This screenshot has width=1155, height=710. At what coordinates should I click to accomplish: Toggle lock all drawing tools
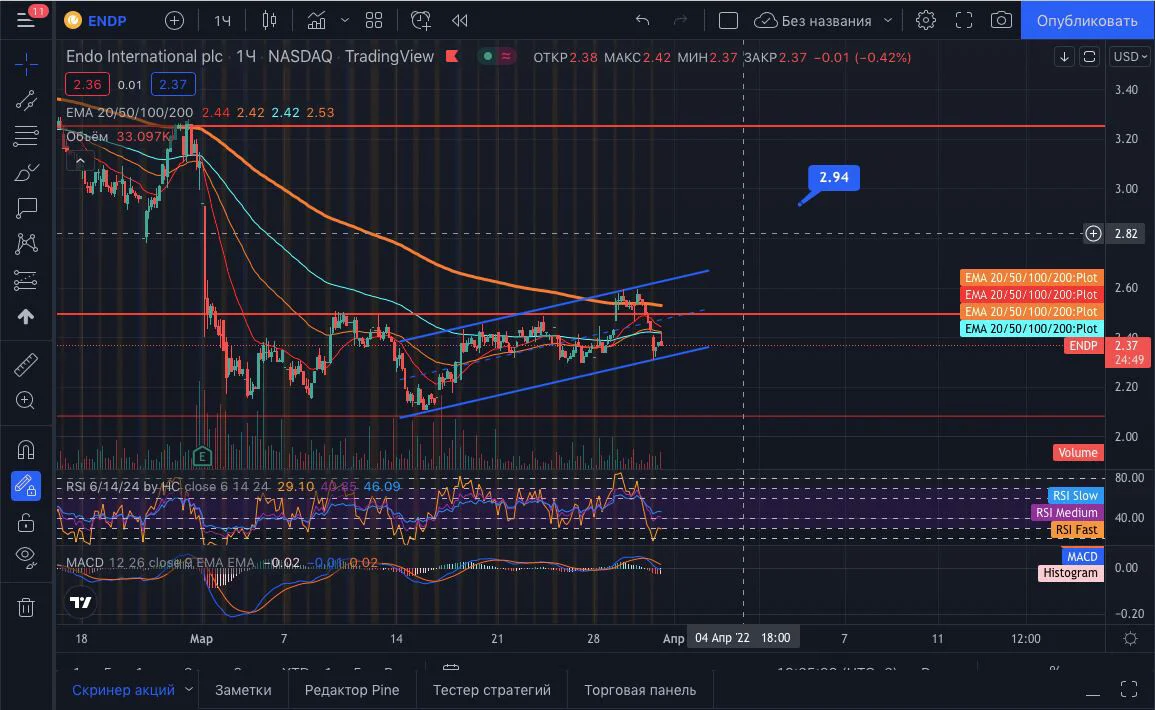click(x=26, y=522)
